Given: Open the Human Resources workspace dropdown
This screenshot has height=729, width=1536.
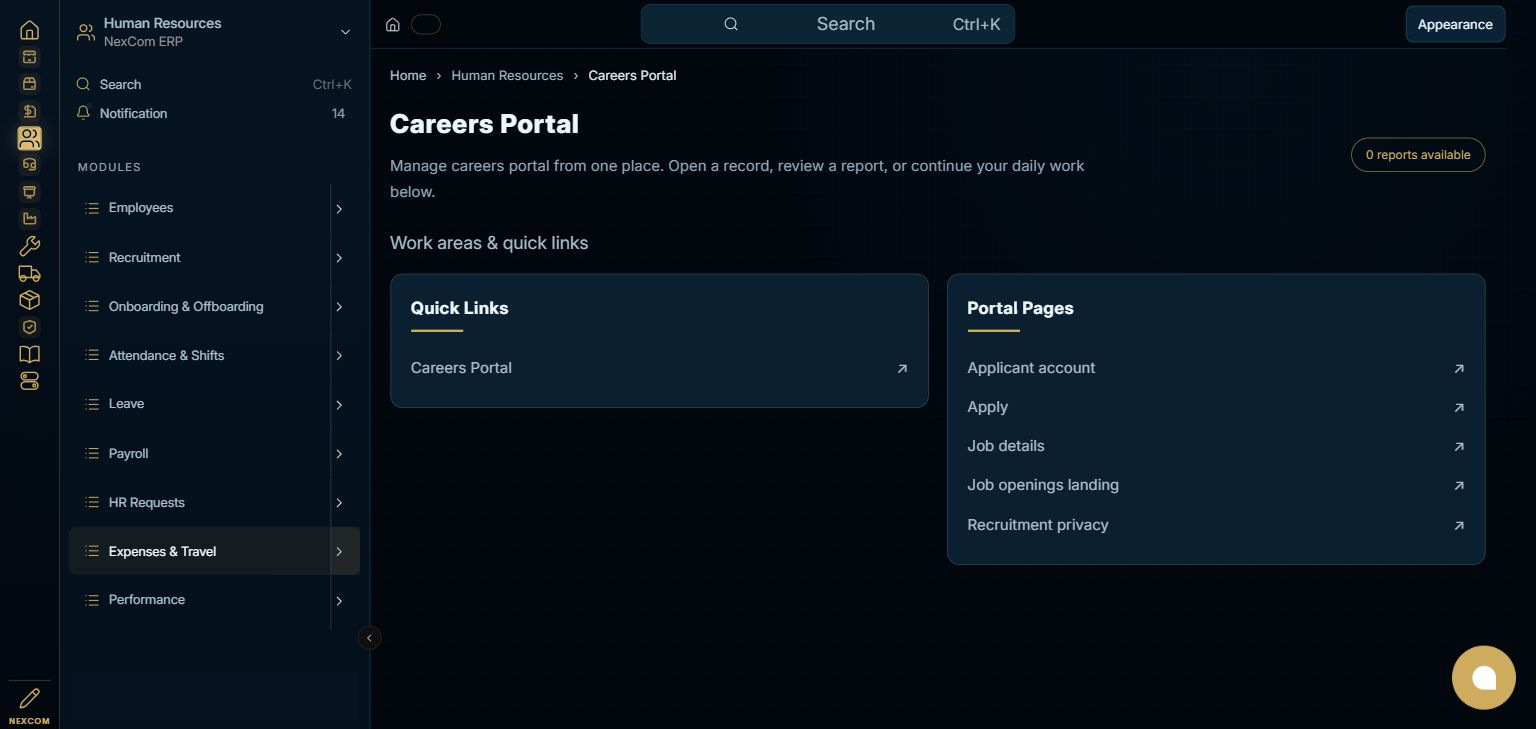Looking at the screenshot, I should point(215,32).
